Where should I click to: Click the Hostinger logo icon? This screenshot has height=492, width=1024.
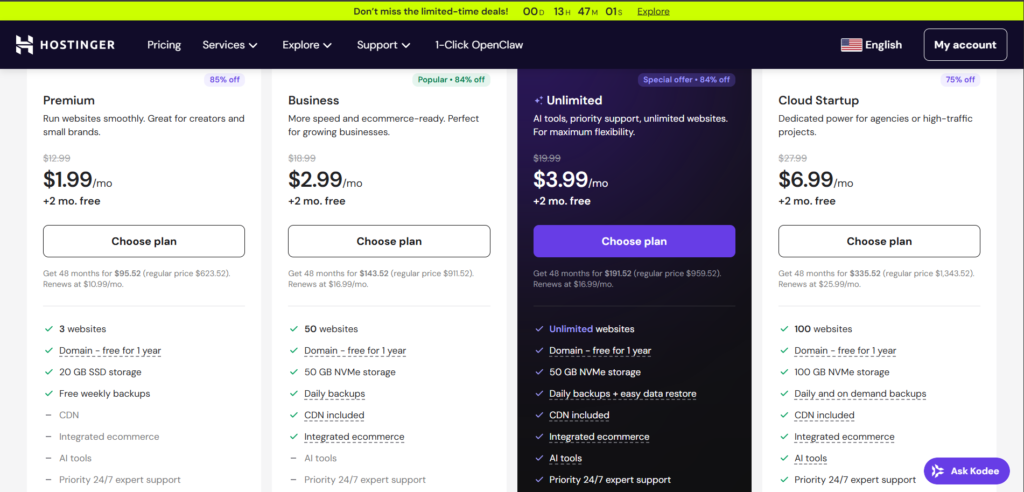coord(25,45)
